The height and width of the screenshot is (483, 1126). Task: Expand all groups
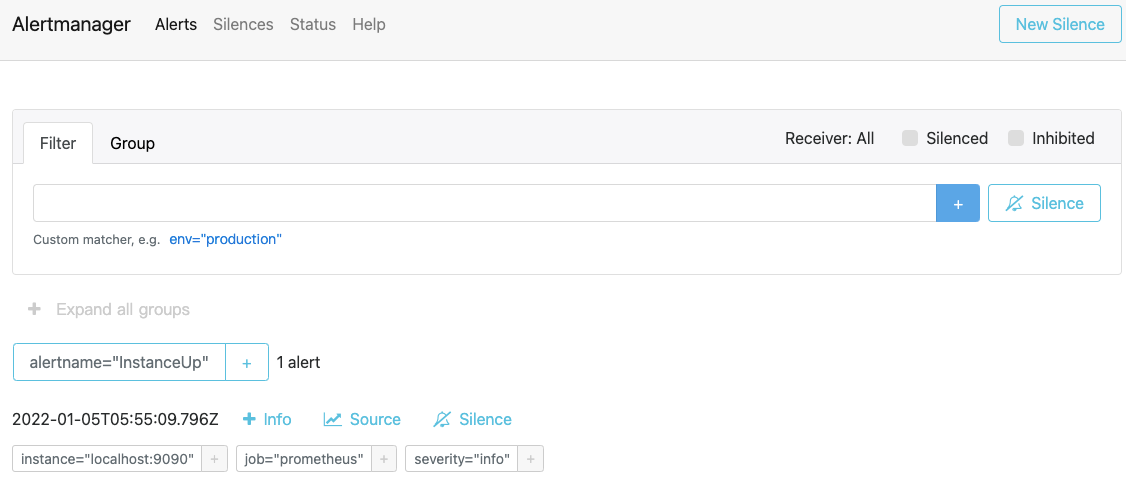(x=108, y=310)
